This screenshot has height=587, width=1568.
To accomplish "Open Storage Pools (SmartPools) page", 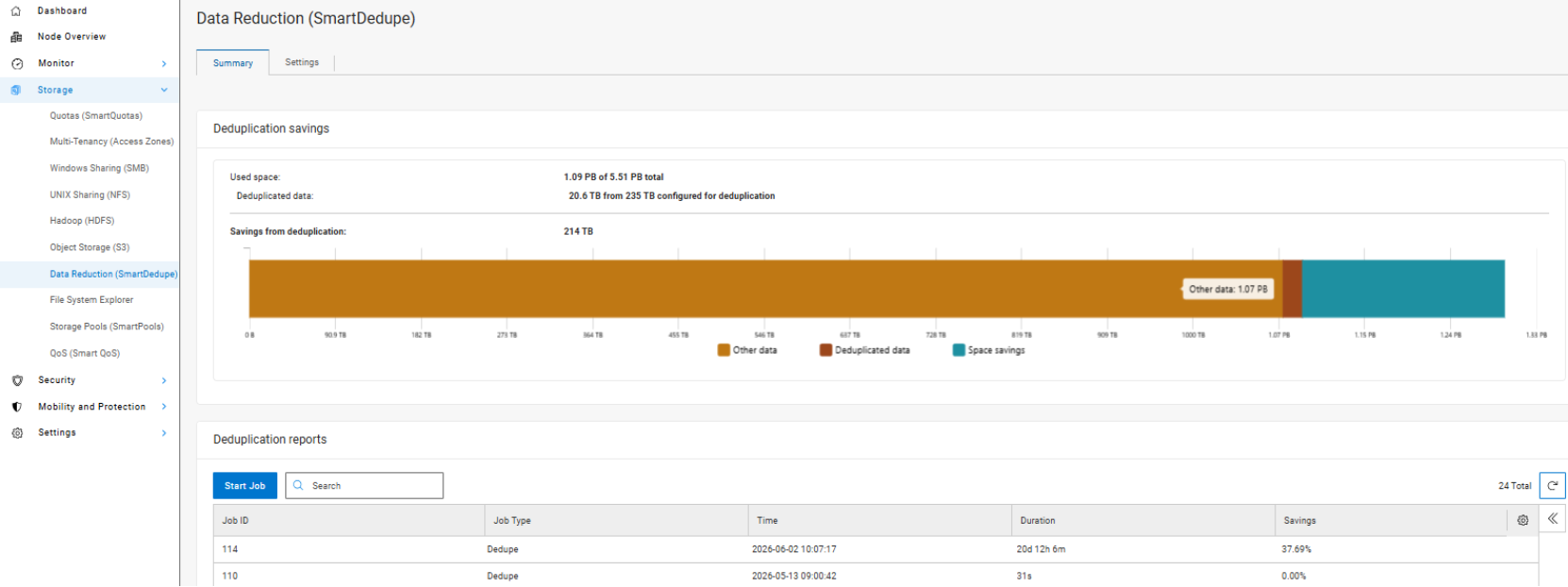I will click(107, 327).
